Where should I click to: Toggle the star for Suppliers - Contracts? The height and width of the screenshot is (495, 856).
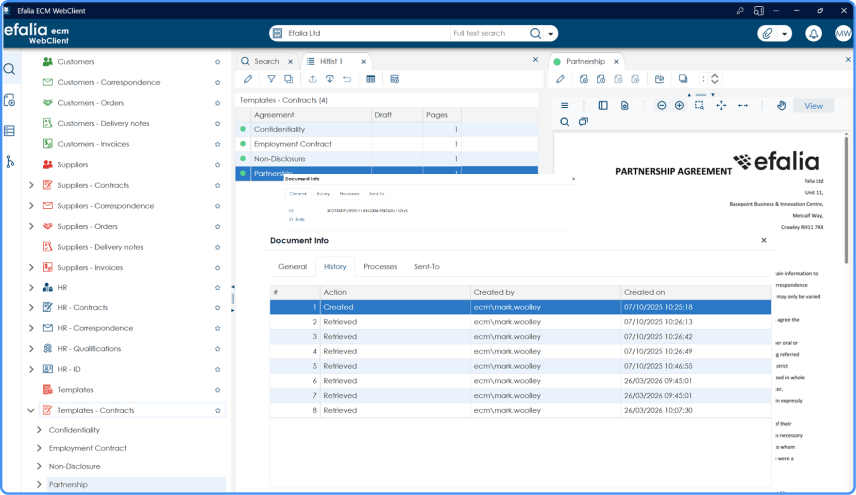(217, 185)
